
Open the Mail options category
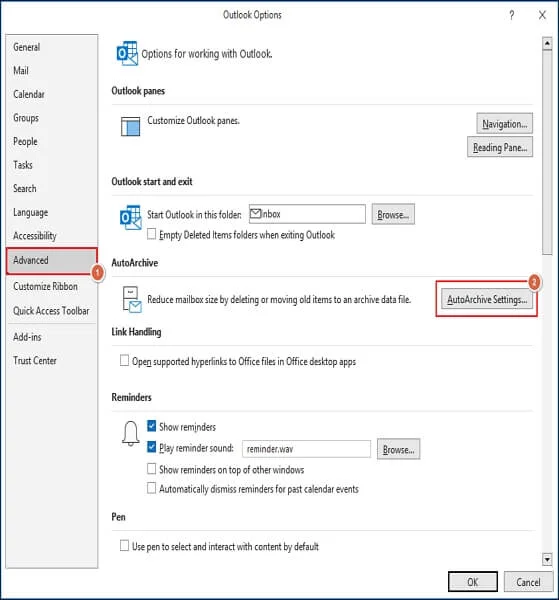[52, 71]
